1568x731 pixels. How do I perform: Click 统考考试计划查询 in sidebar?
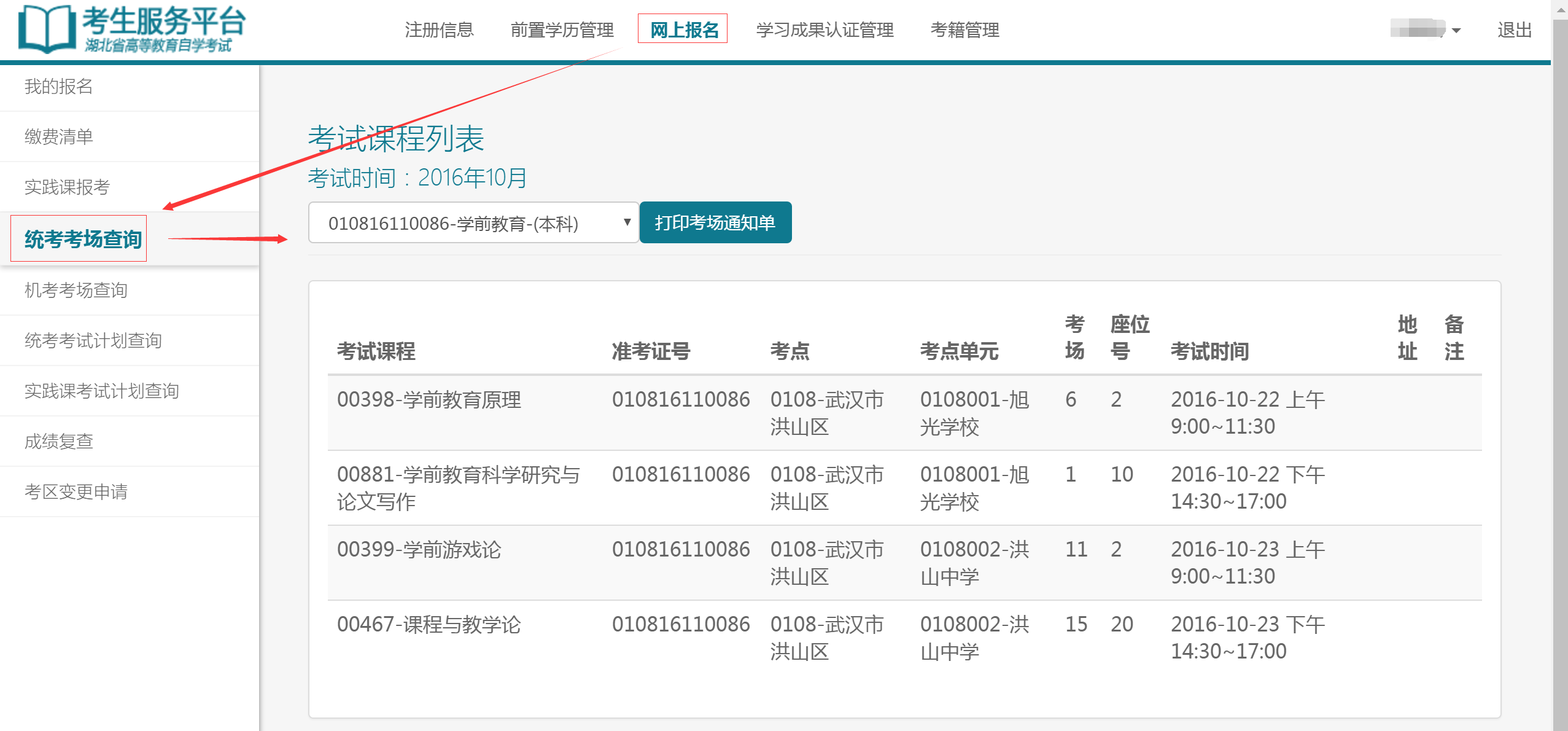[x=93, y=340]
